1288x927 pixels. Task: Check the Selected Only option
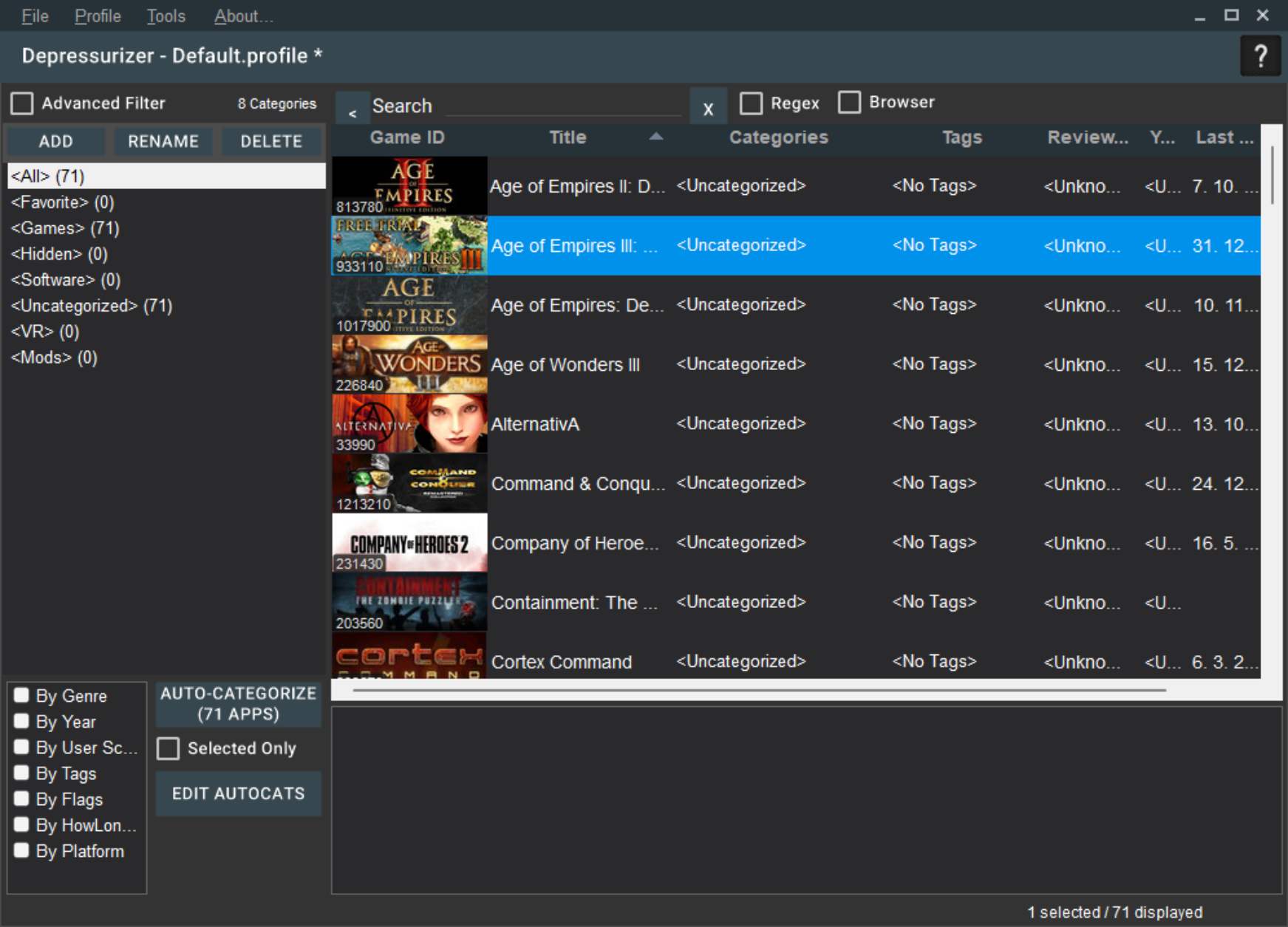coord(168,748)
